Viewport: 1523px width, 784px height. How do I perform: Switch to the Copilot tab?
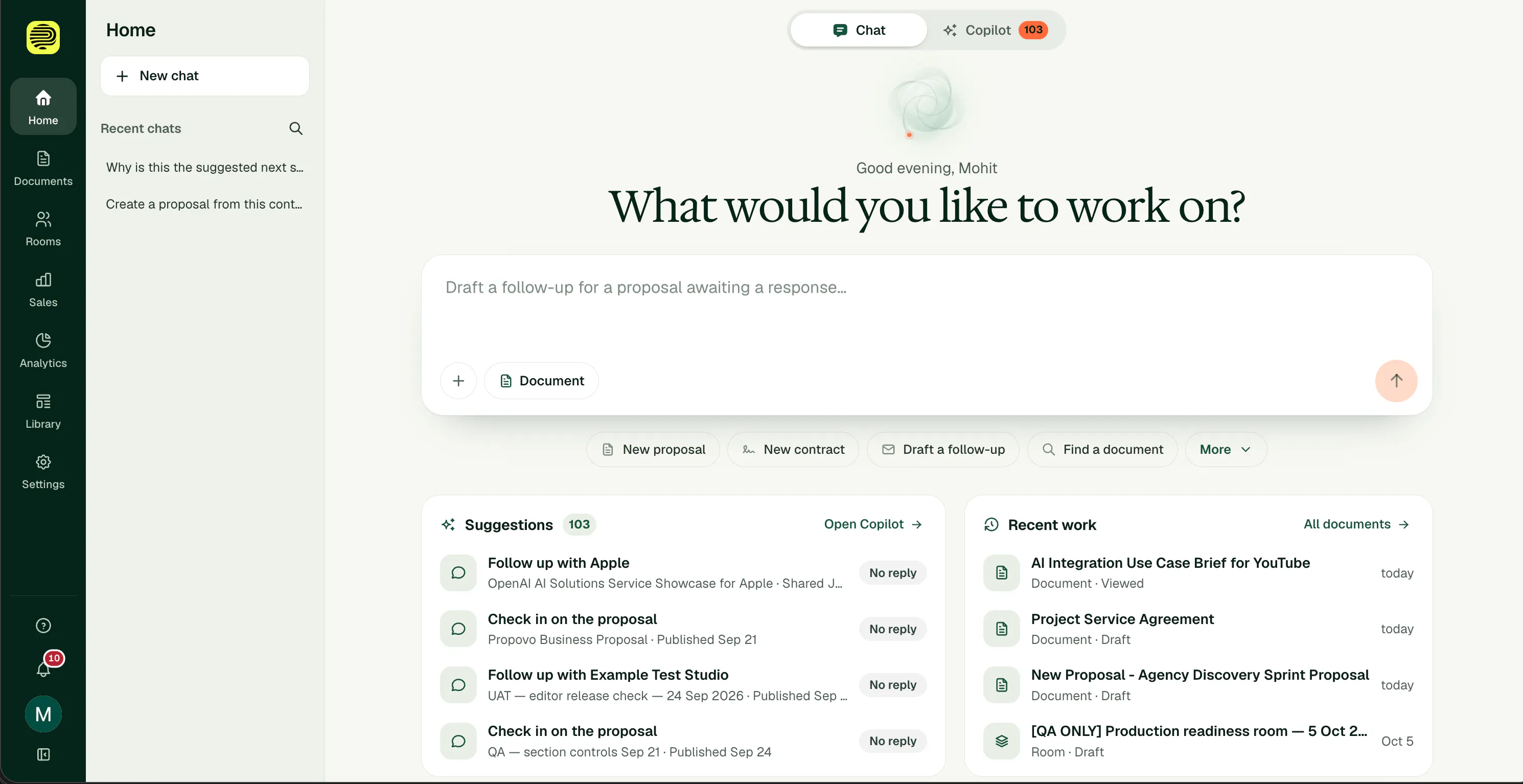click(x=996, y=30)
